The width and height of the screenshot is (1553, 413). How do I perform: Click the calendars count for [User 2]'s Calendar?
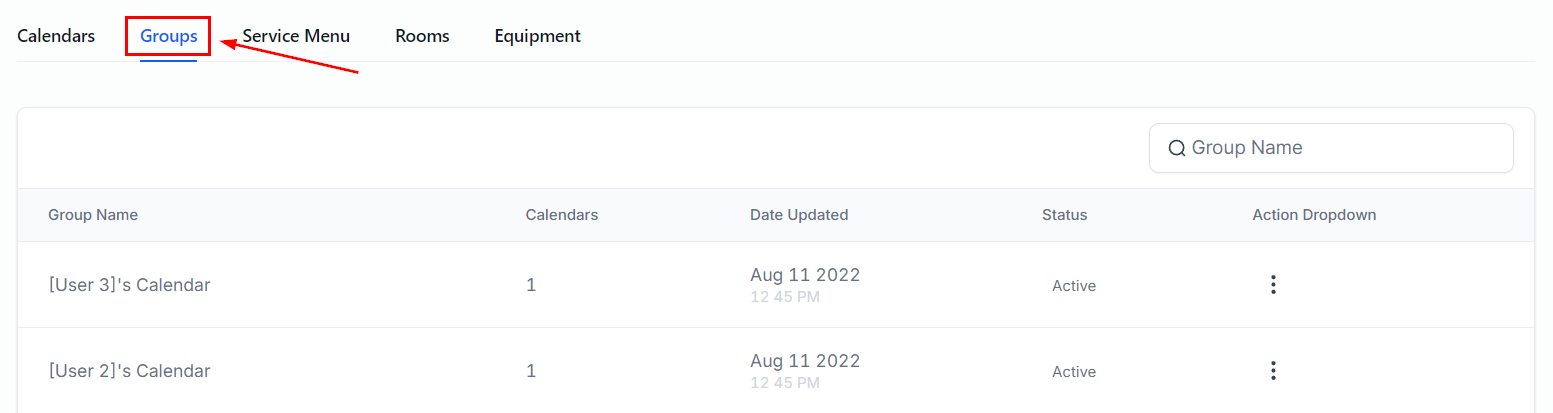(531, 371)
